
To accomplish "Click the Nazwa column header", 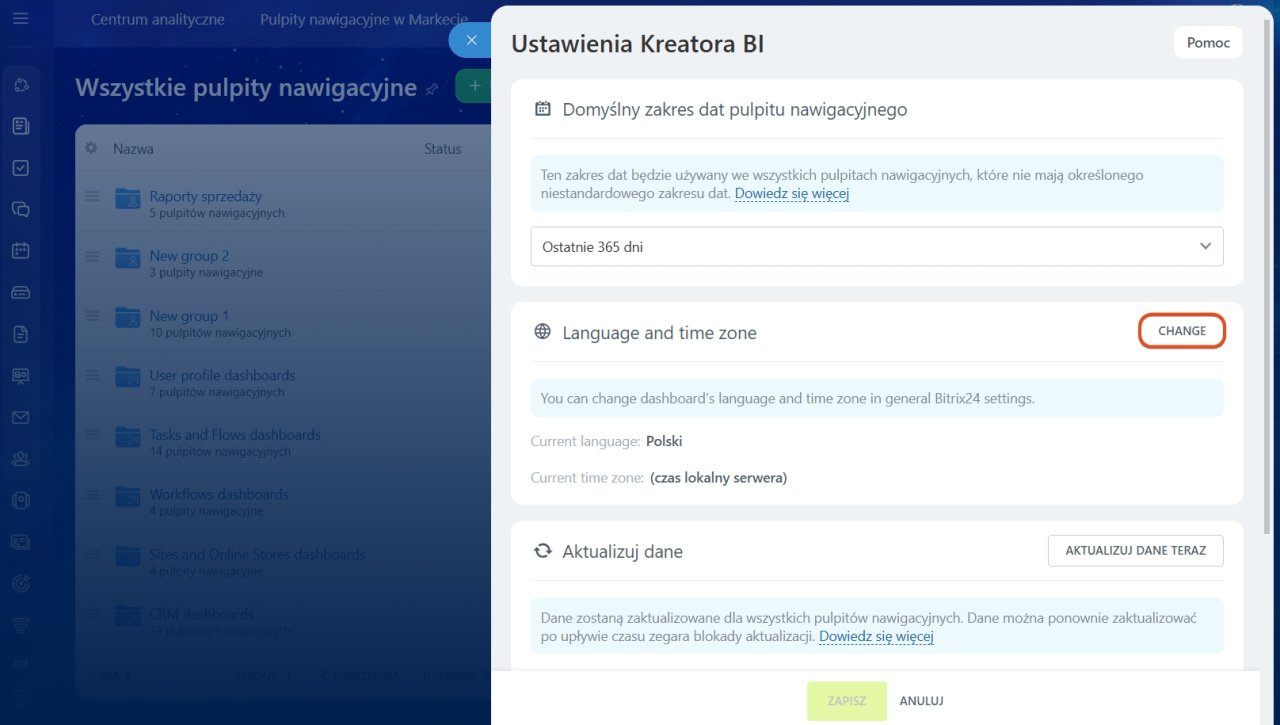I will (x=133, y=148).
